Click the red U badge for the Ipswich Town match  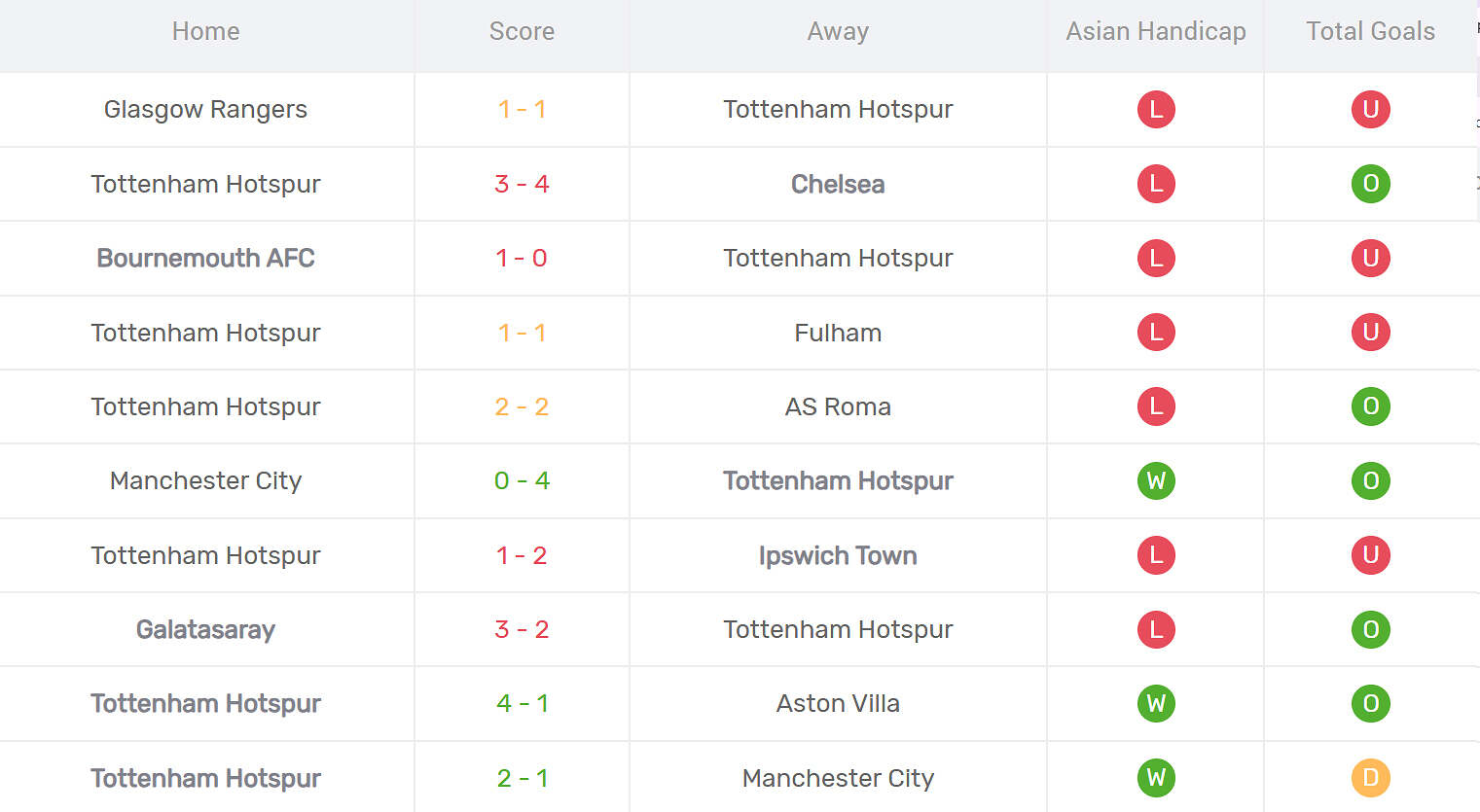click(x=1370, y=555)
